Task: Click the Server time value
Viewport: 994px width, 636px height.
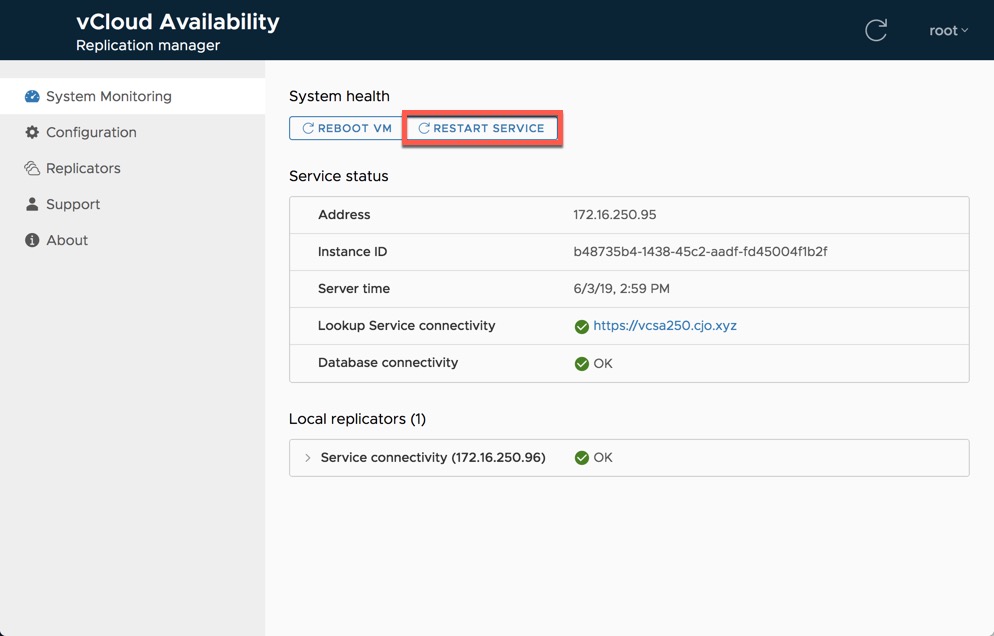Action: click(621, 289)
